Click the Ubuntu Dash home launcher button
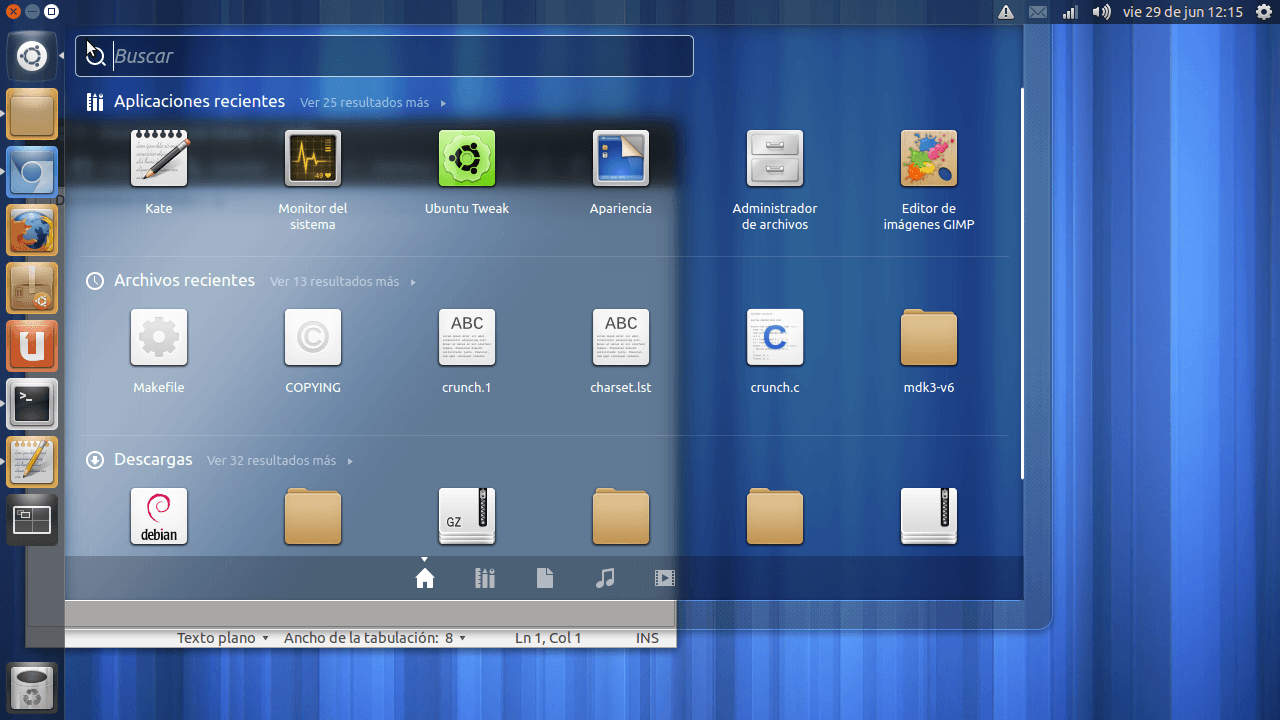This screenshot has width=1280, height=720. click(x=32, y=56)
